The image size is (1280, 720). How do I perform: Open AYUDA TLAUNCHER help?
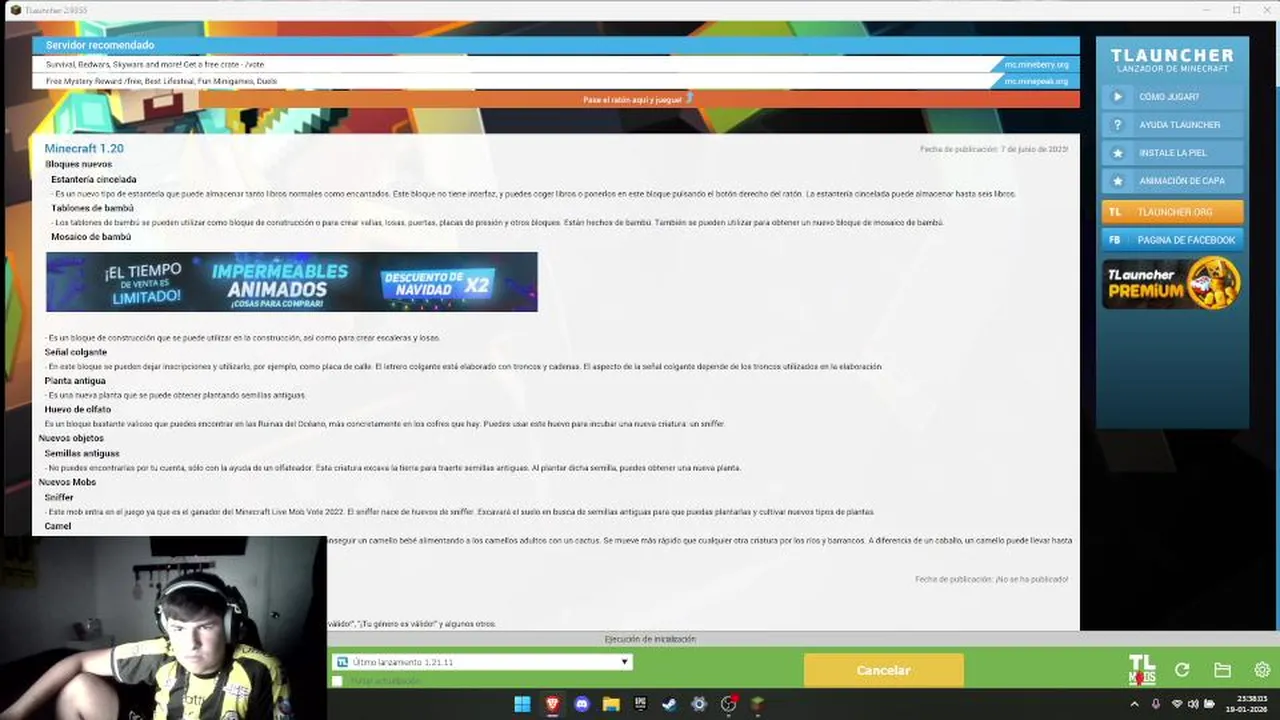point(1173,125)
